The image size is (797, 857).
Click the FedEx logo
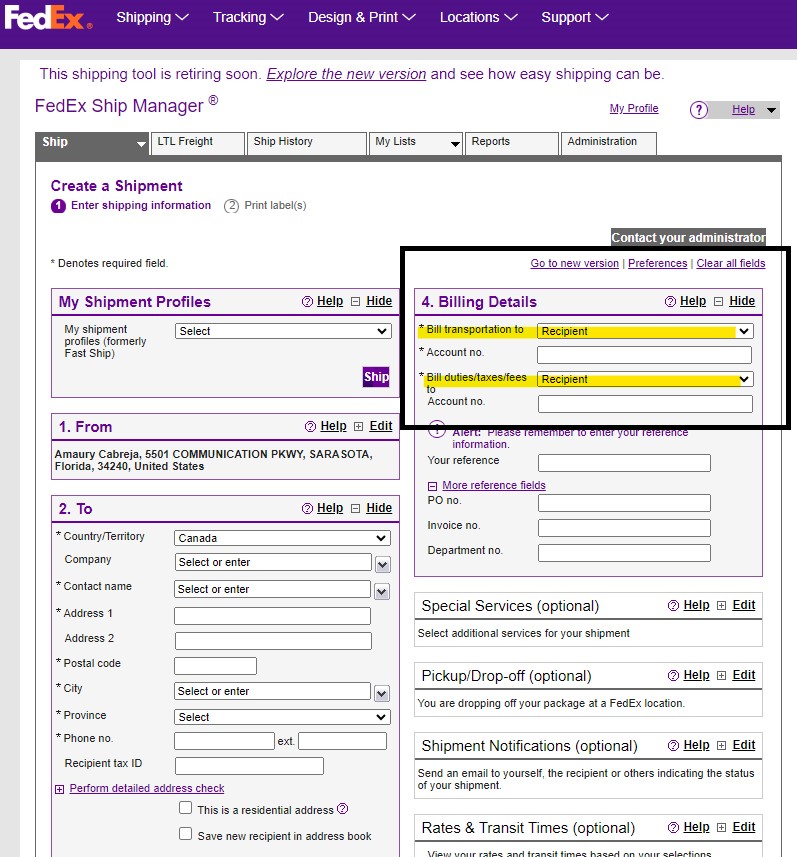click(47, 18)
